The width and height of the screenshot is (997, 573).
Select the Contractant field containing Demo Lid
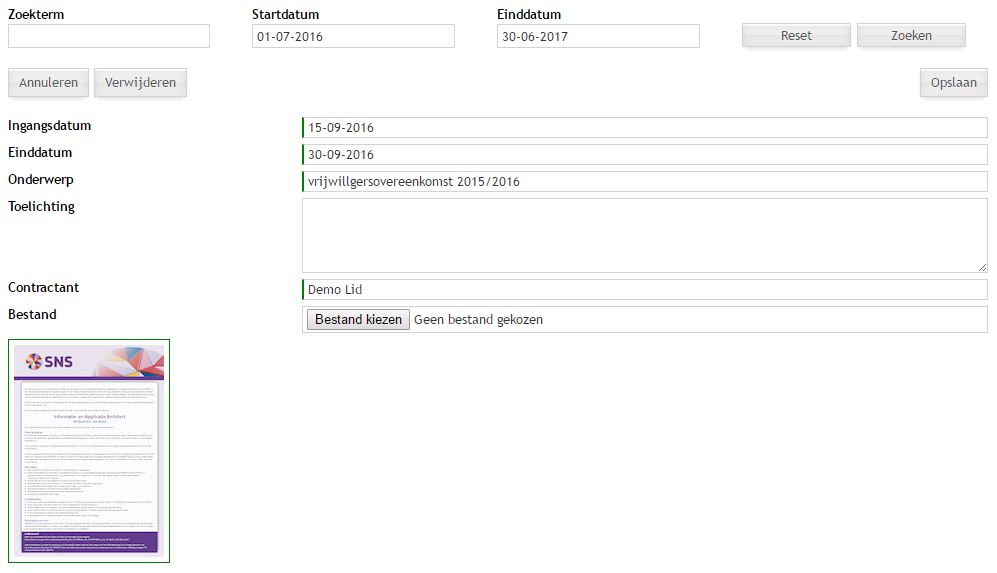click(644, 290)
